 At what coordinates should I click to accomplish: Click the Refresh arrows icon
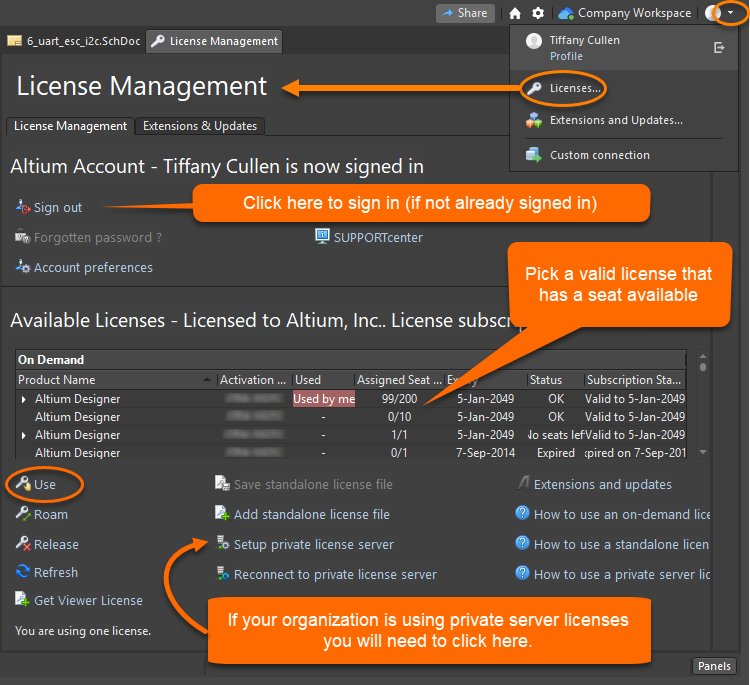click(23, 571)
